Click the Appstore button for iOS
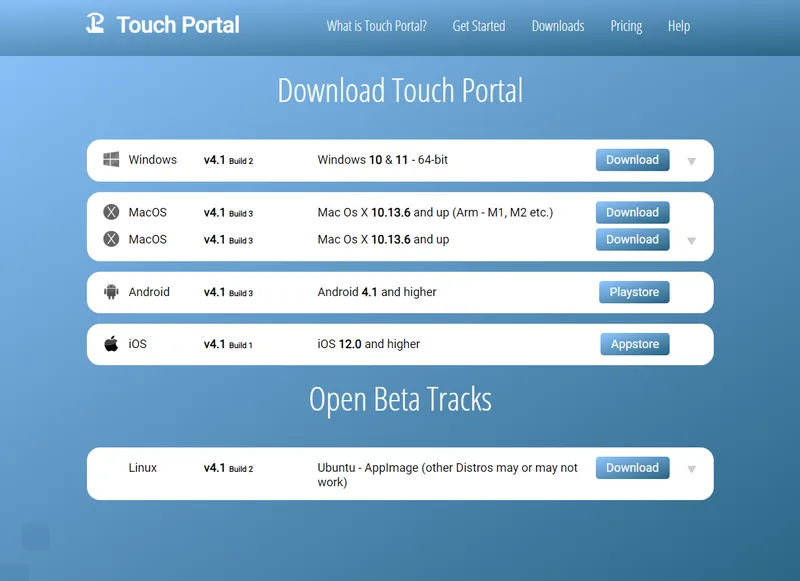This screenshot has width=800, height=581. pyautogui.click(x=634, y=343)
